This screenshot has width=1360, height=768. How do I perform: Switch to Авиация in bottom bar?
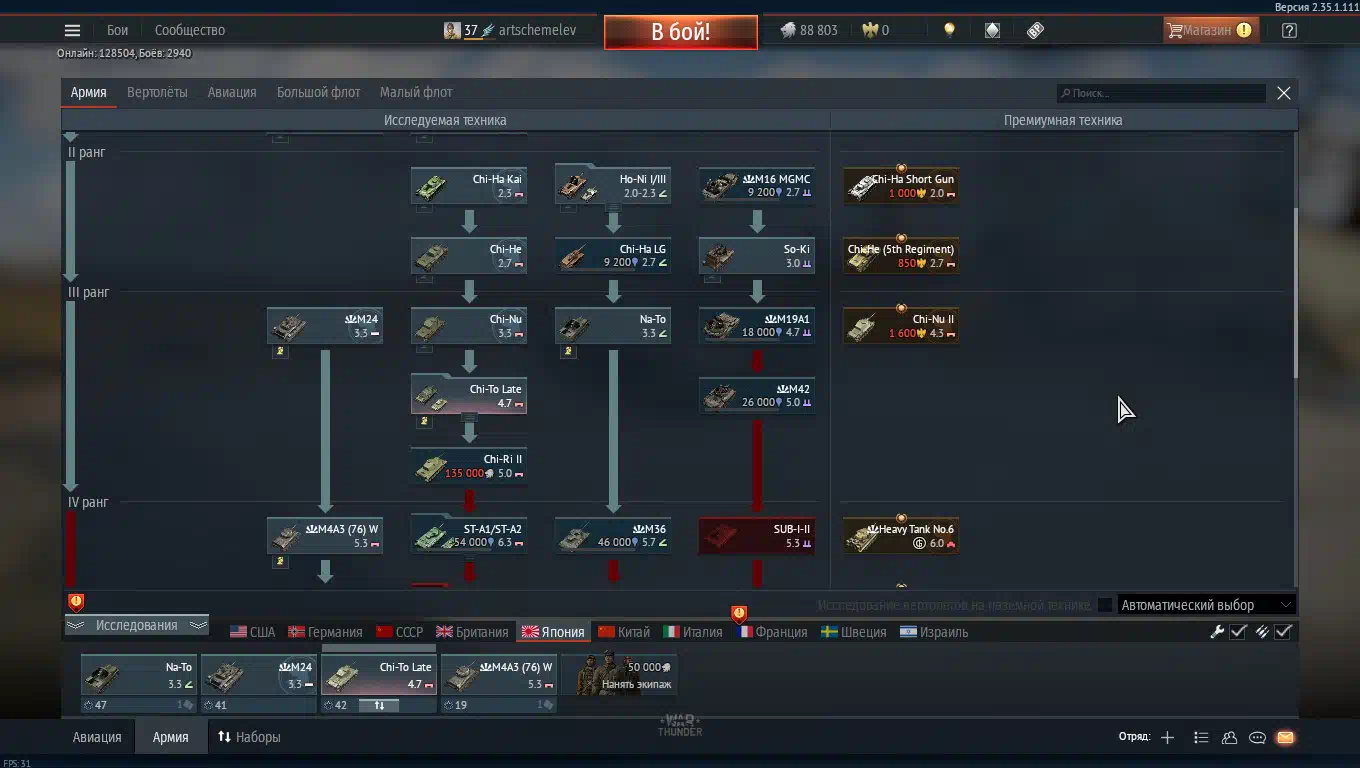click(97, 737)
